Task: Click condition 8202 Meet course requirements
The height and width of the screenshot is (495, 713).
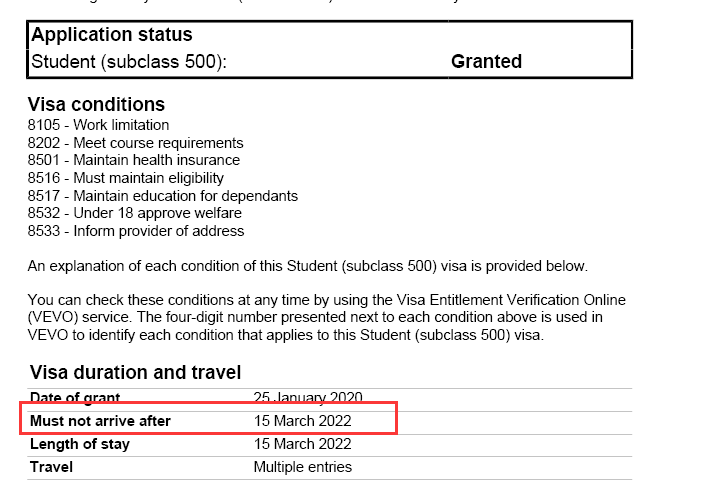Action: click(135, 143)
